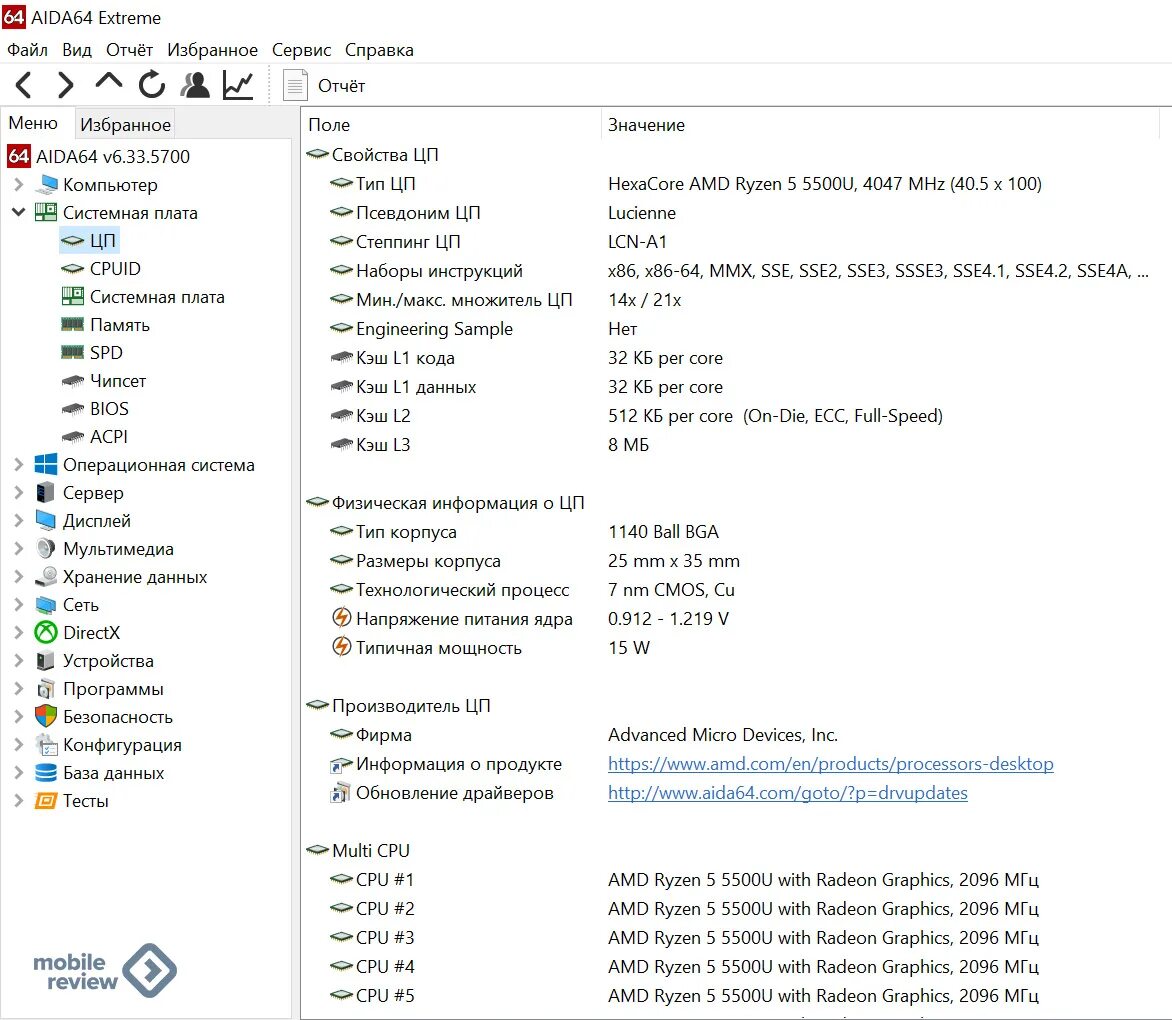1172x1020 pixels.
Task: Click the База данных database icon
Action: (x=46, y=773)
